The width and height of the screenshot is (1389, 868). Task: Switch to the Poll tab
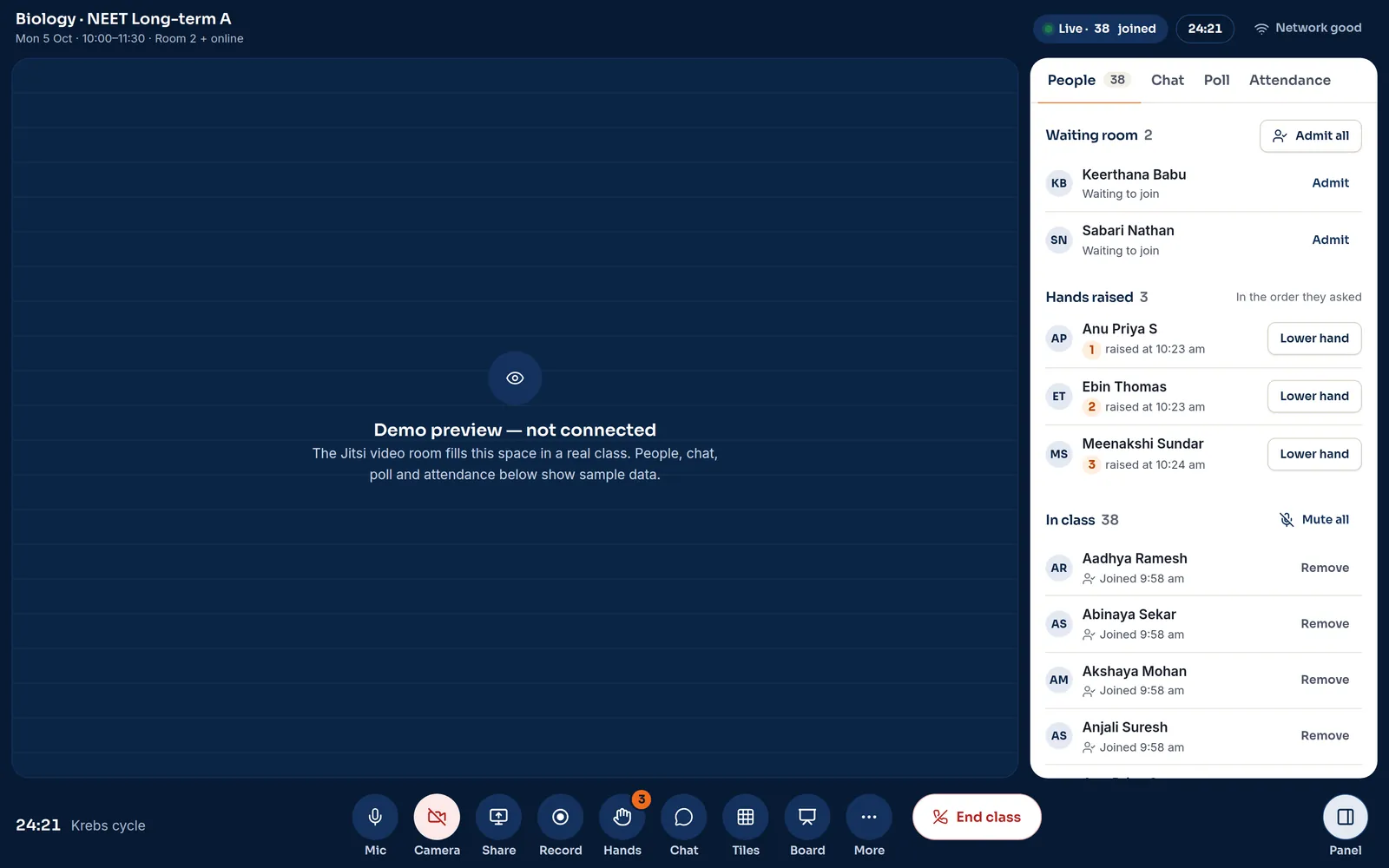pyautogui.click(x=1216, y=80)
